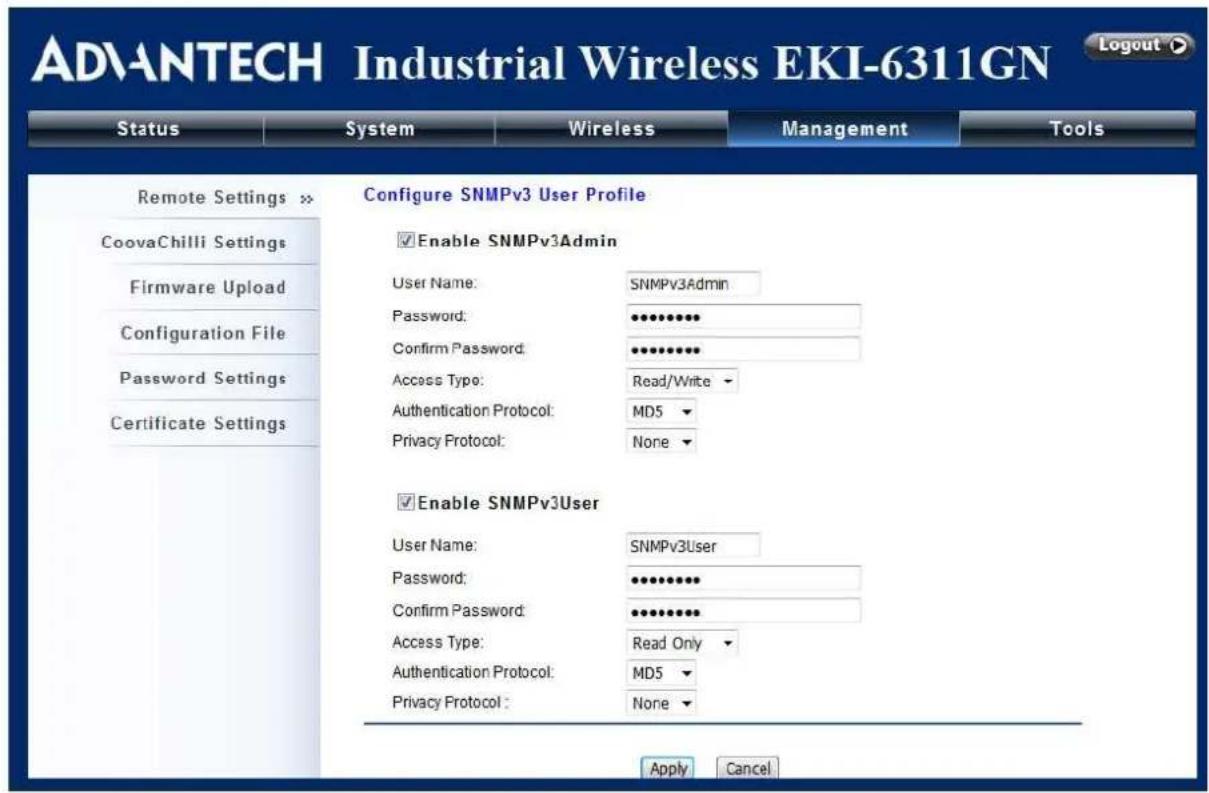Click the Cancel button
This screenshot has height=793, width=1209.
[x=747, y=768]
